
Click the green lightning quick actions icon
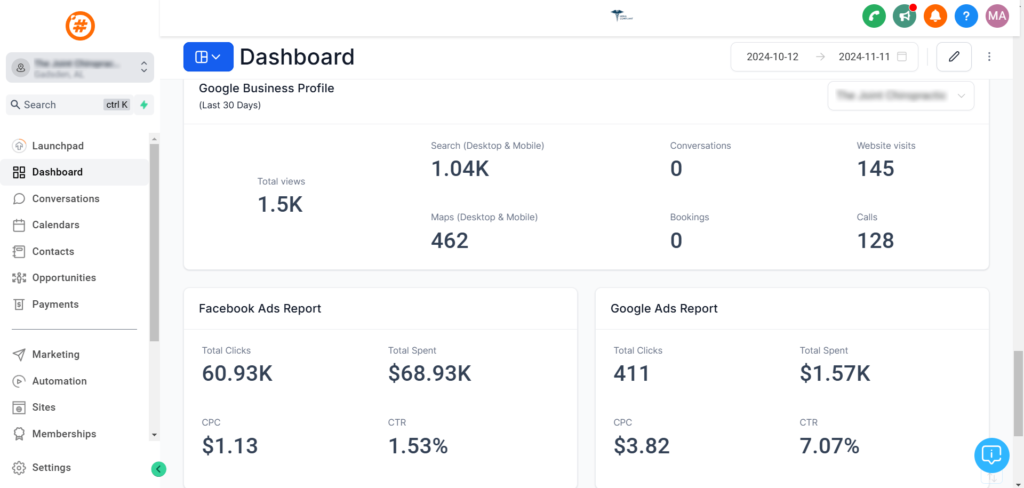[x=144, y=104]
